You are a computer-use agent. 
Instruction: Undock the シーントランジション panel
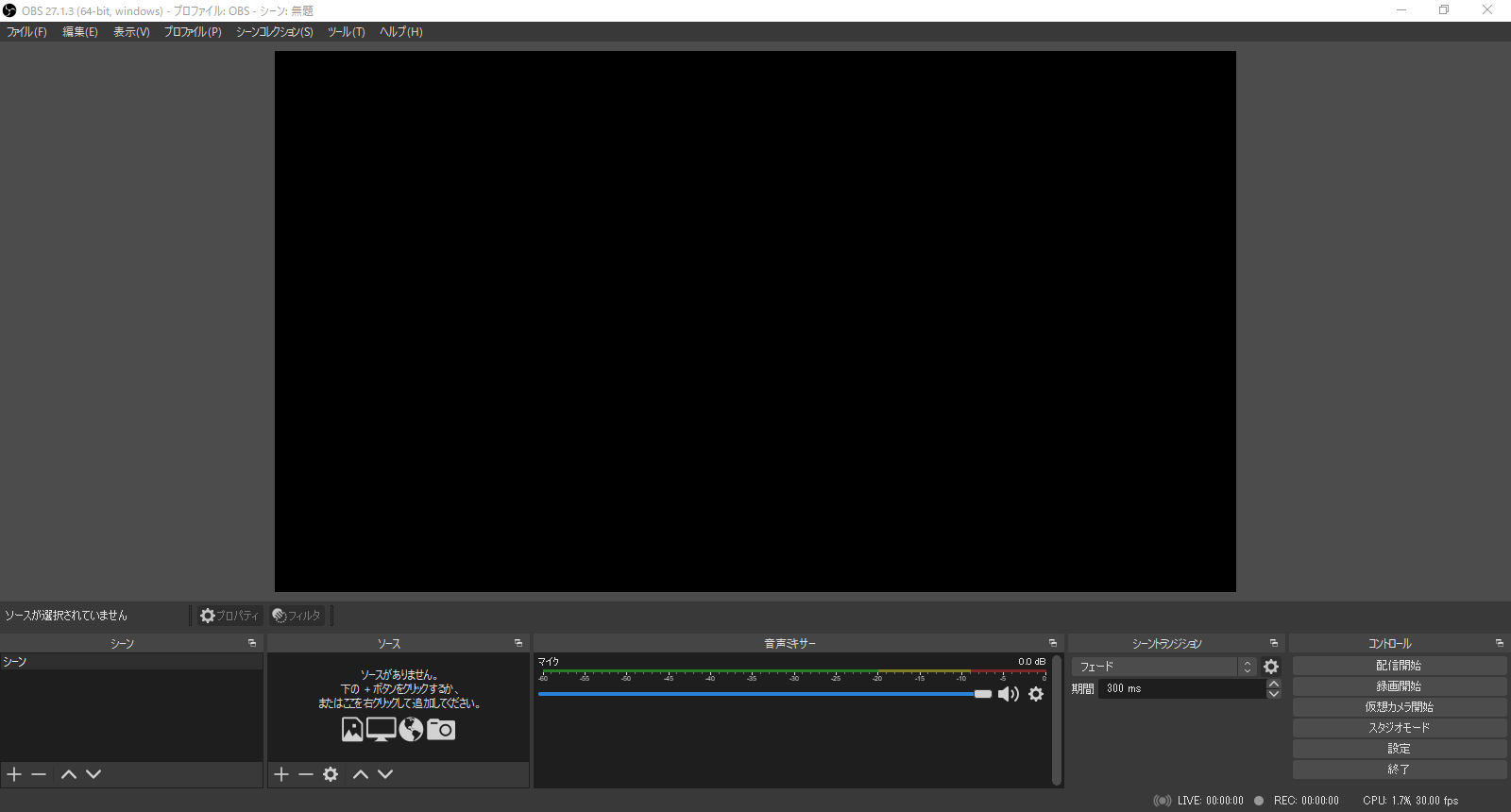pyautogui.click(x=1274, y=643)
